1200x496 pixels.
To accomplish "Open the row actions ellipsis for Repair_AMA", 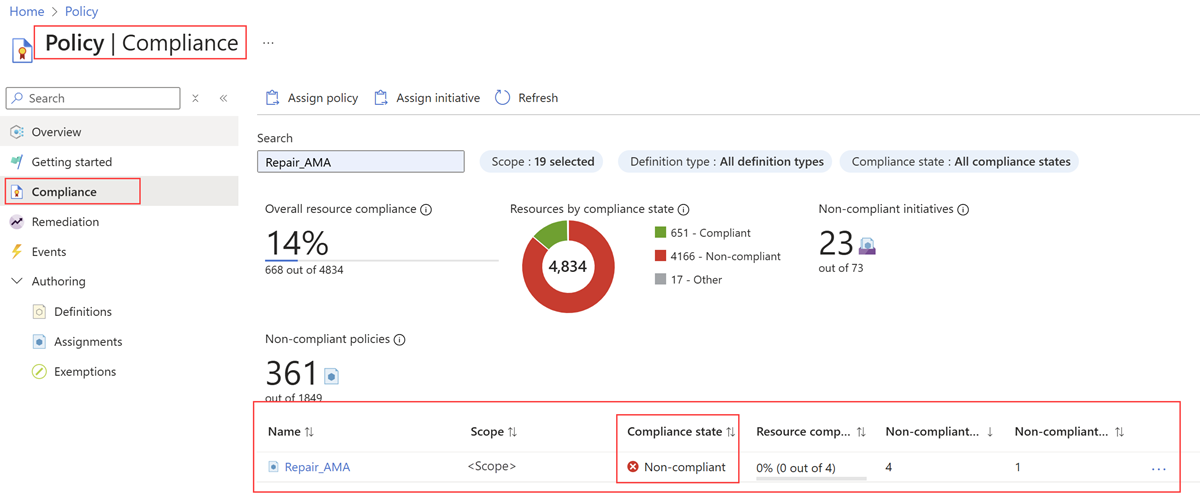I will pyautogui.click(x=1159, y=468).
